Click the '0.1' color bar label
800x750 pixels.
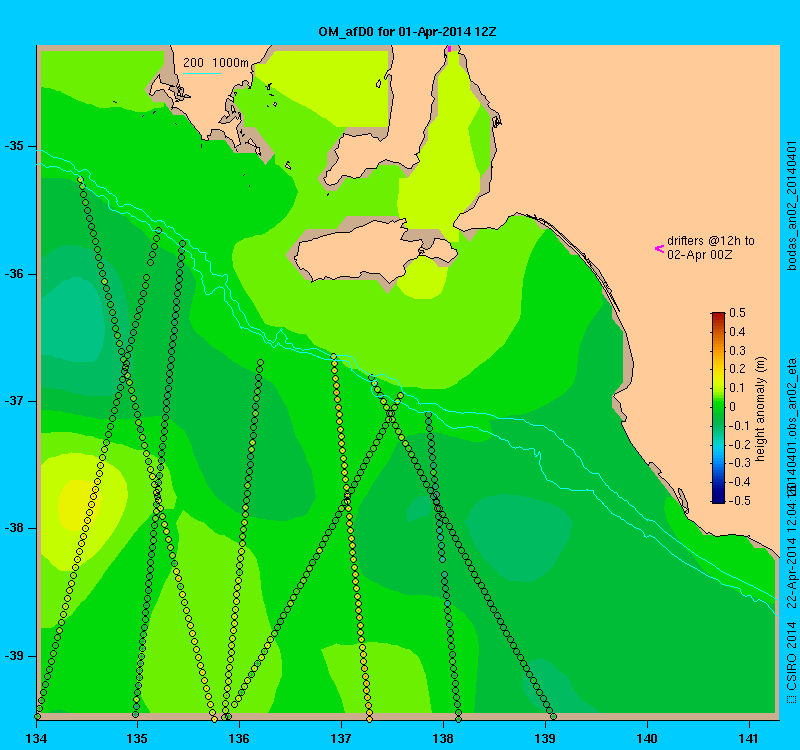[x=737, y=388]
